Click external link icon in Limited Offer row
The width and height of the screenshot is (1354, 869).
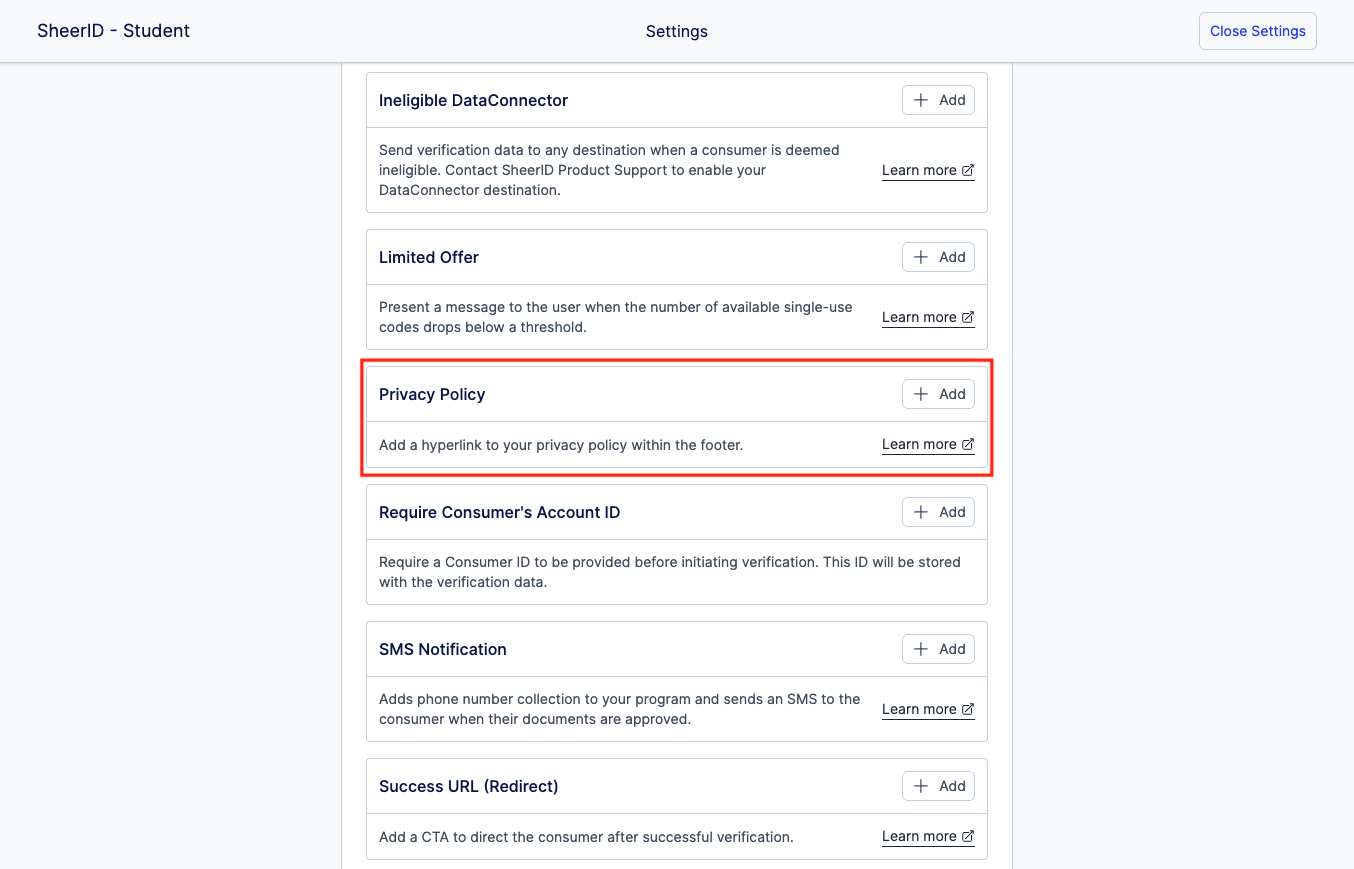coord(968,317)
